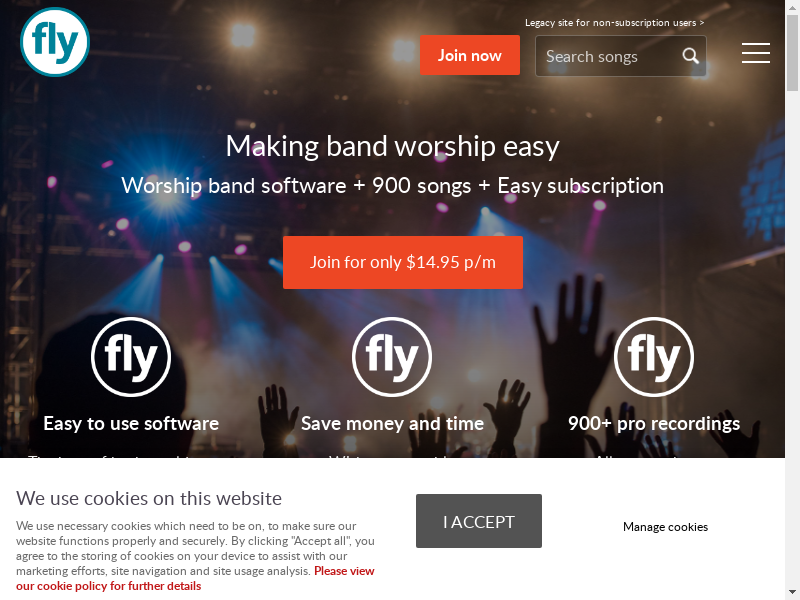This screenshot has height=600, width=800.
Task: Click the Easy to use software heading
Action: pyautogui.click(x=131, y=423)
